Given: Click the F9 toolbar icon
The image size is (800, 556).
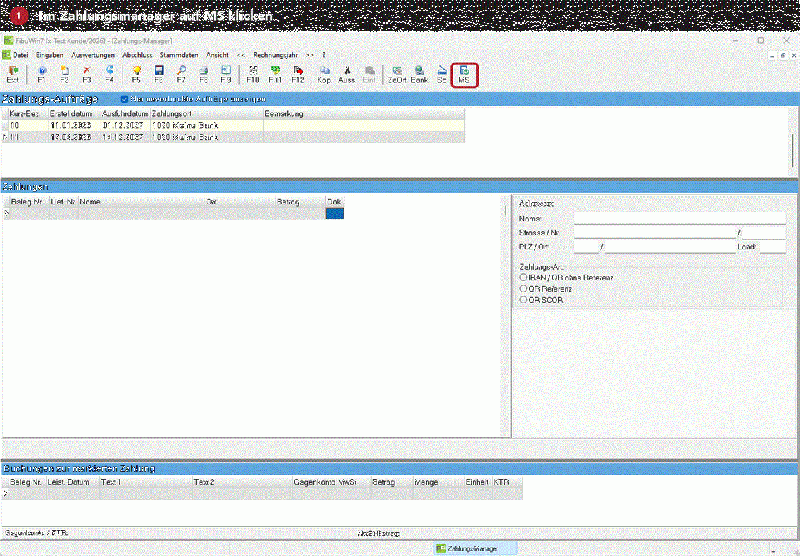Looking at the screenshot, I should tap(226, 74).
